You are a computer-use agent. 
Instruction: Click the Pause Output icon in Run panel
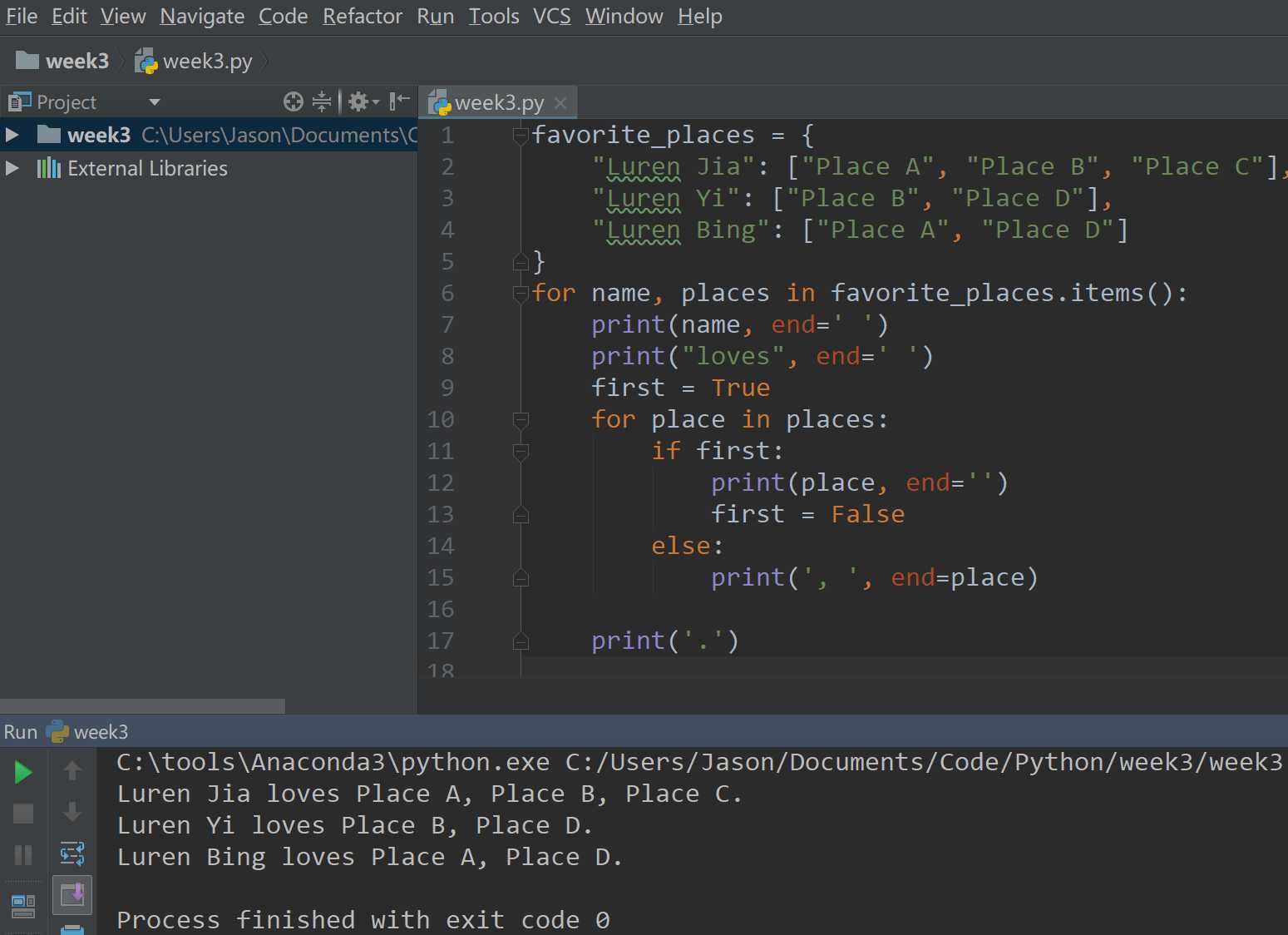pos(23,854)
